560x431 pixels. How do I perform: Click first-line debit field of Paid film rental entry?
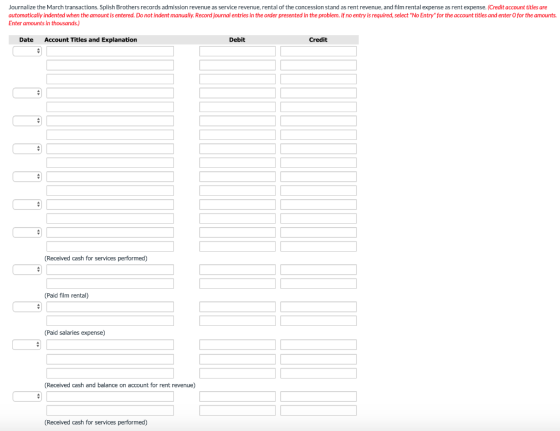coord(238,270)
